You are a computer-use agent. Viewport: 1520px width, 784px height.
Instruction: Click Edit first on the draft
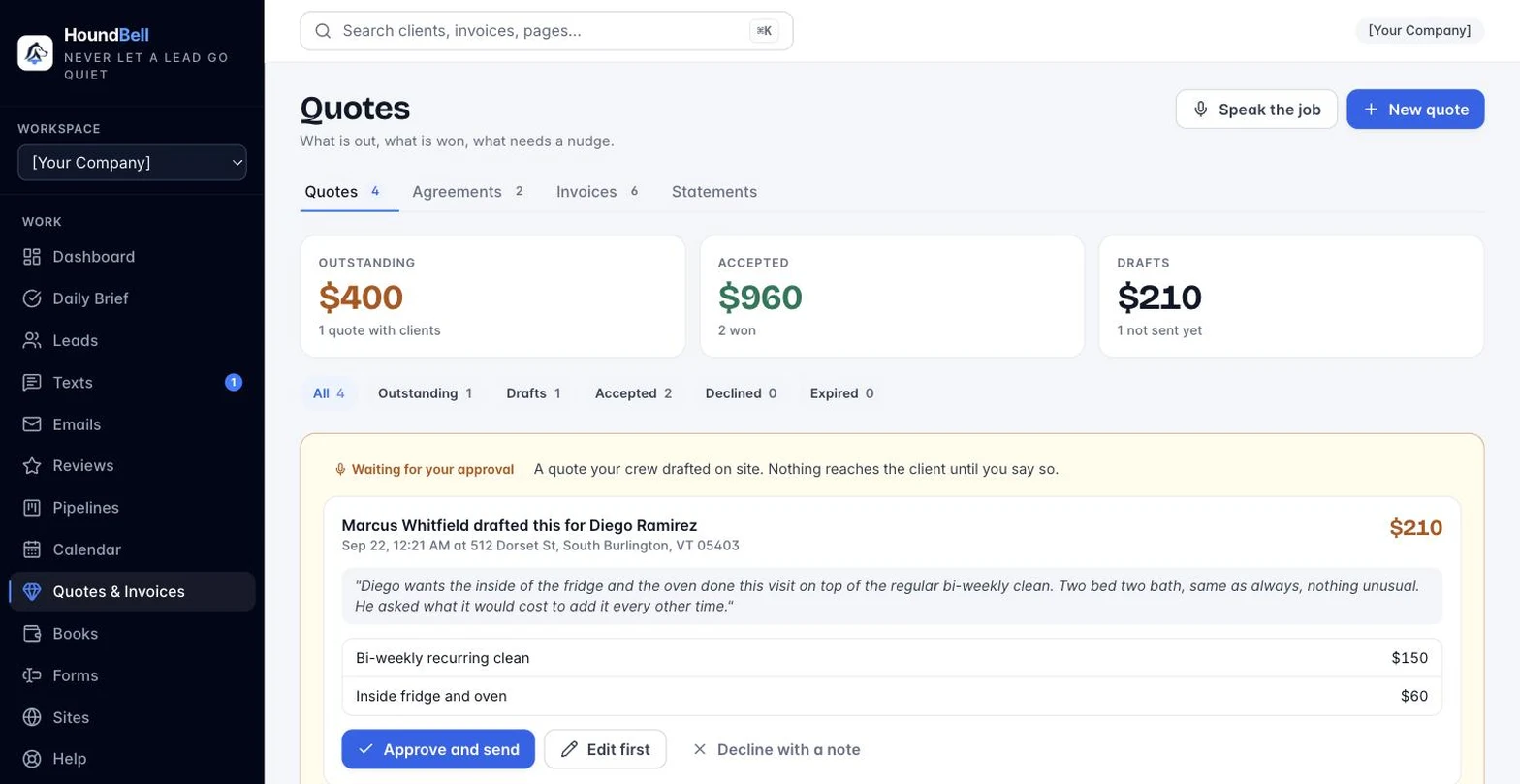(605, 749)
